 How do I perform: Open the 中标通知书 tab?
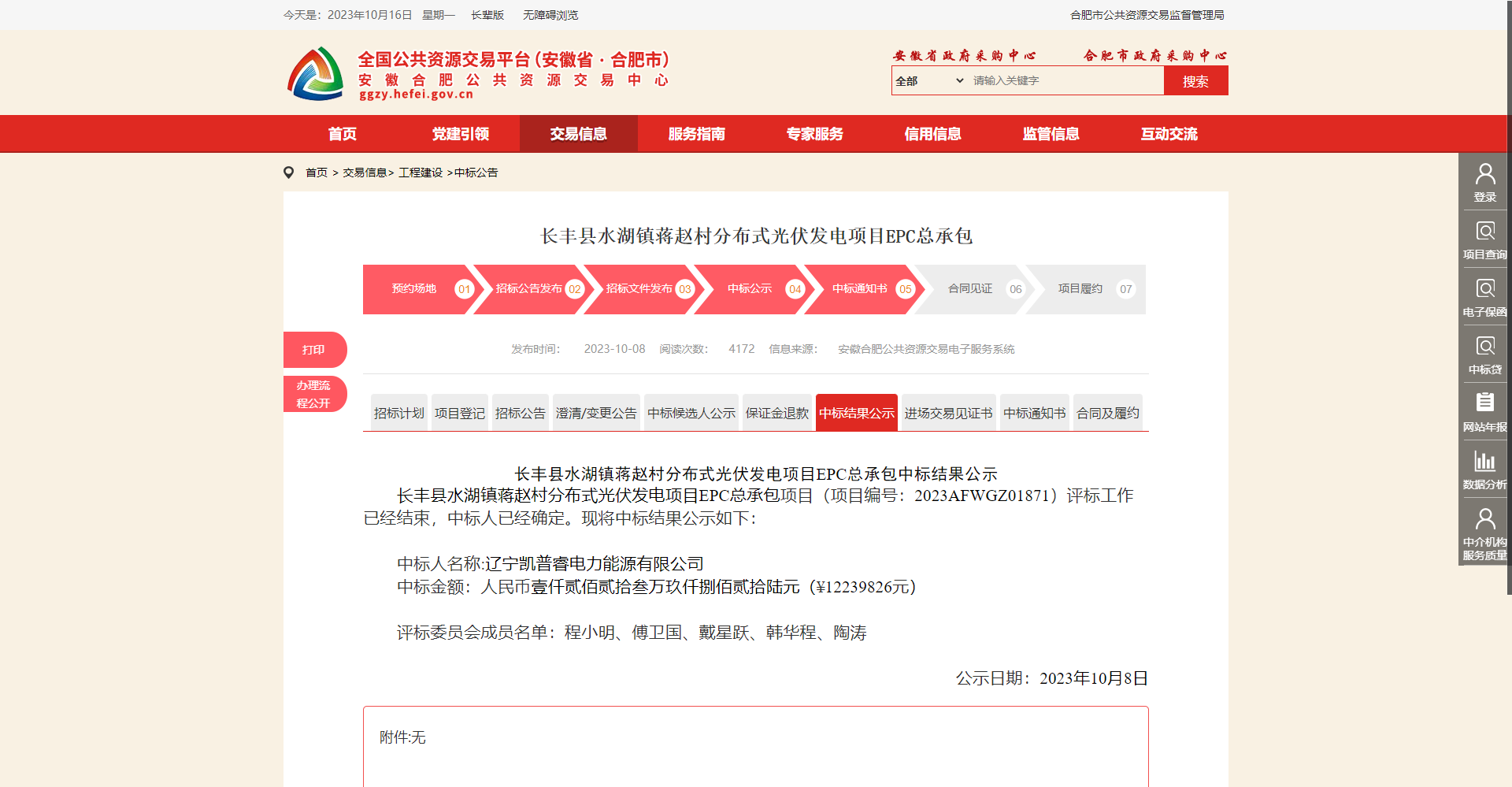tap(1034, 413)
